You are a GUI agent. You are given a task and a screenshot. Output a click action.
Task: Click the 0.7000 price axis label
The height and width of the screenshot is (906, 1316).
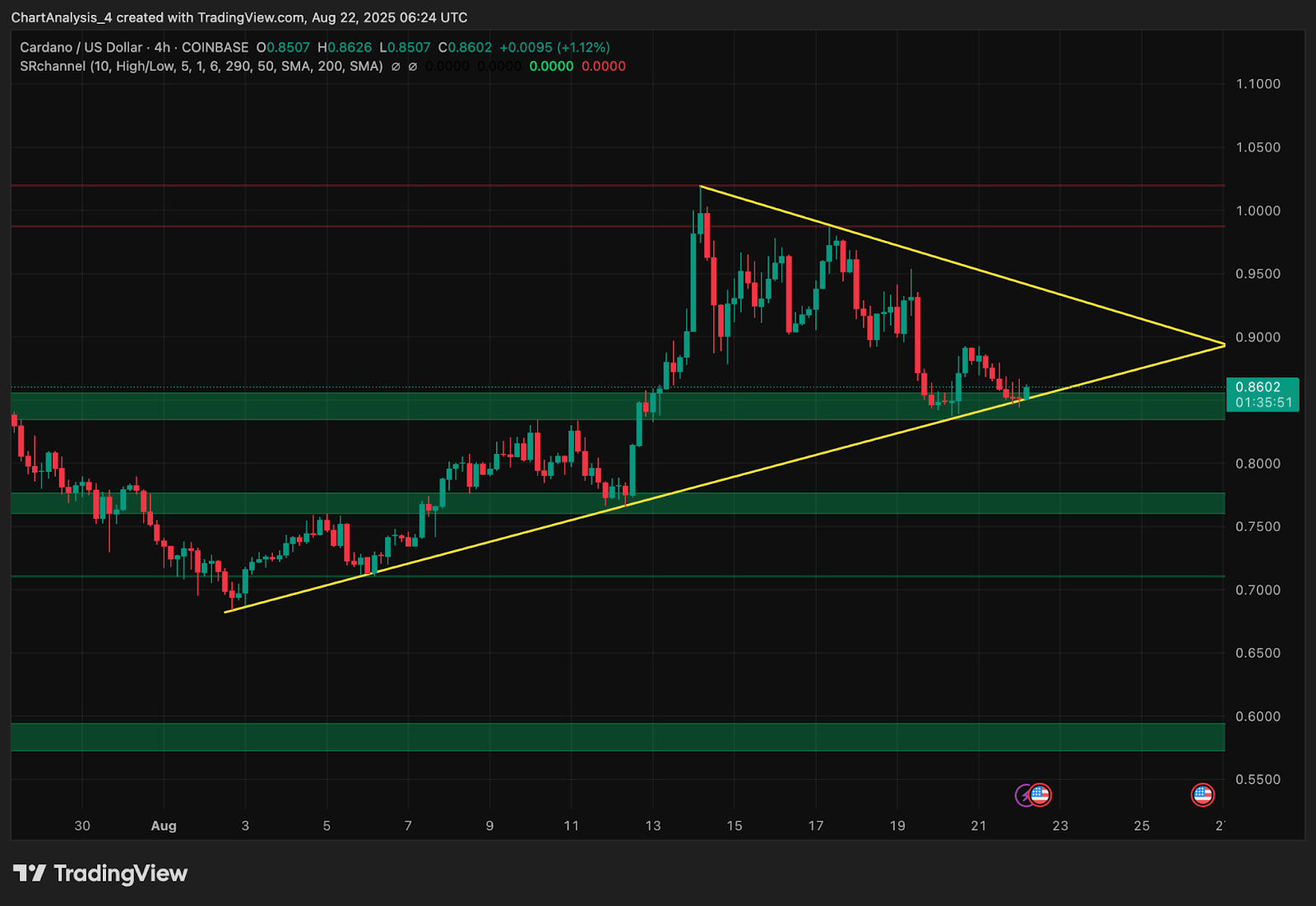click(1258, 589)
